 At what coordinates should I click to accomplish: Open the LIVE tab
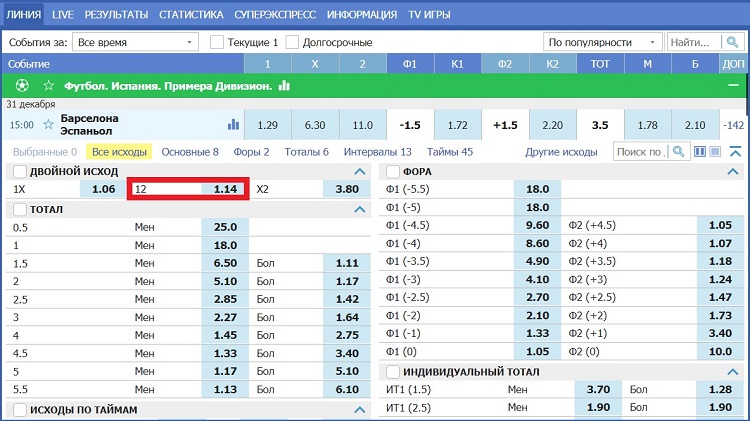tap(63, 15)
